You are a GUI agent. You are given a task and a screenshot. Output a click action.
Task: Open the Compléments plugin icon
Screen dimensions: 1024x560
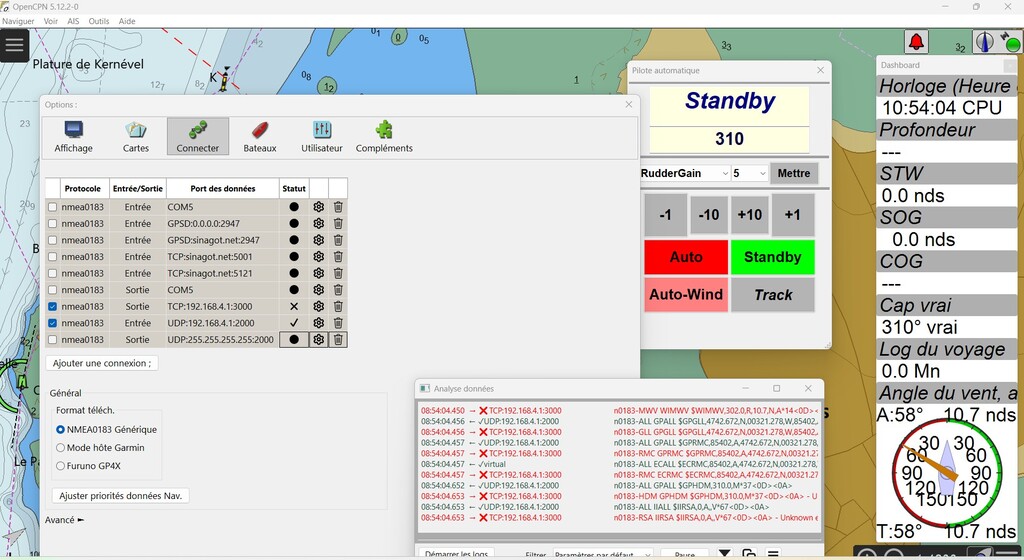pos(384,136)
